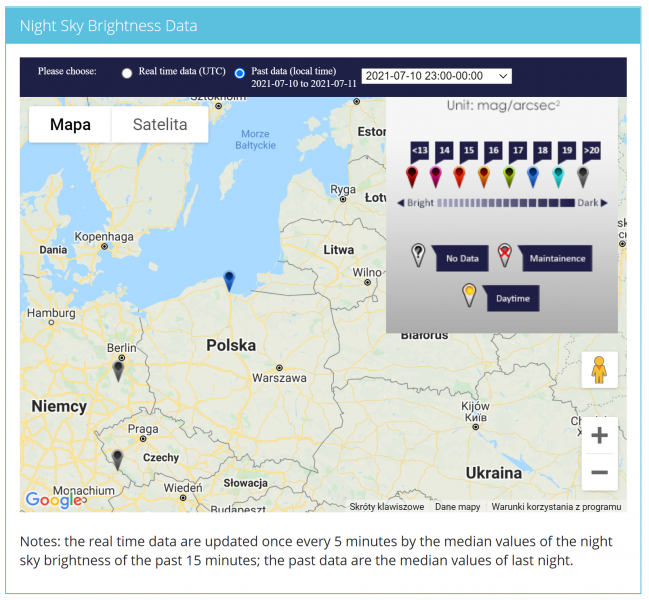
Task: Click the Maintainence red-cross pin
Action: (x=505, y=255)
